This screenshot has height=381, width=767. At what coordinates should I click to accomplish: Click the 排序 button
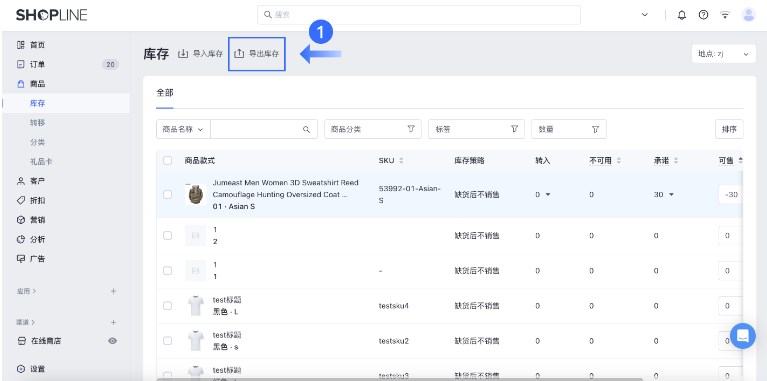pyautogui.click(x=729, y=130)
